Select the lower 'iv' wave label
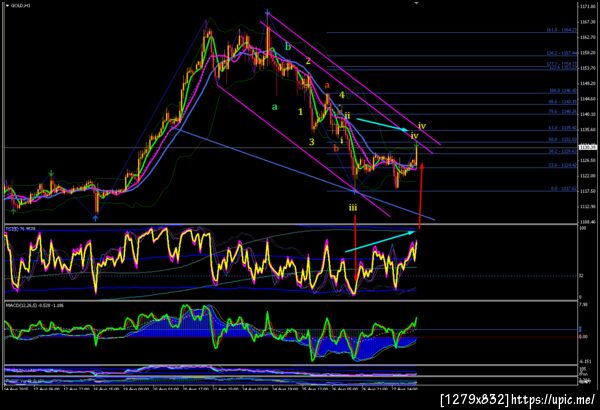Screen dimensions: 600x410 [x=415, y=136]
